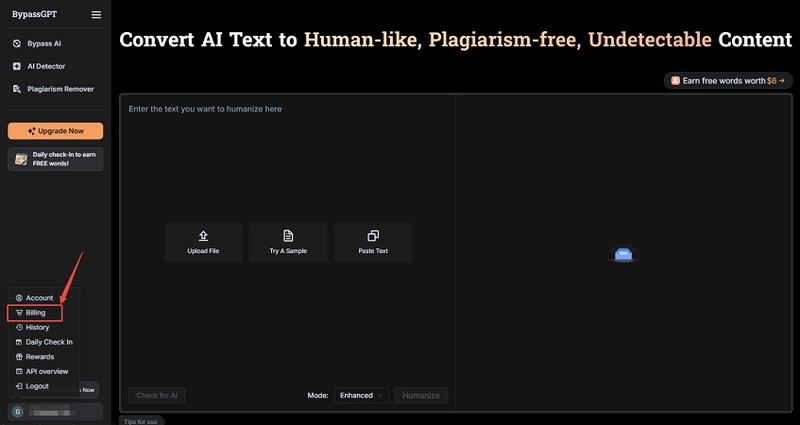800x425 pixels.
Task: Open Rewards from the user menu
Action: click(40, 356)
